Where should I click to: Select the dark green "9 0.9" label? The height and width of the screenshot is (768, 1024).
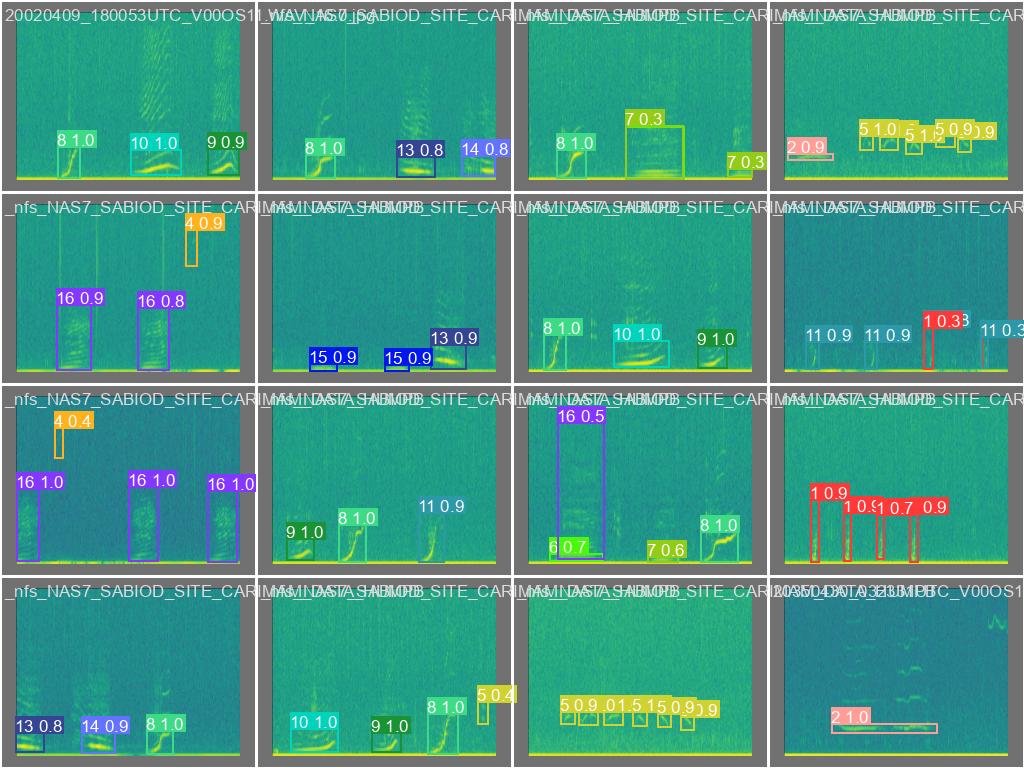click(225, 142)
